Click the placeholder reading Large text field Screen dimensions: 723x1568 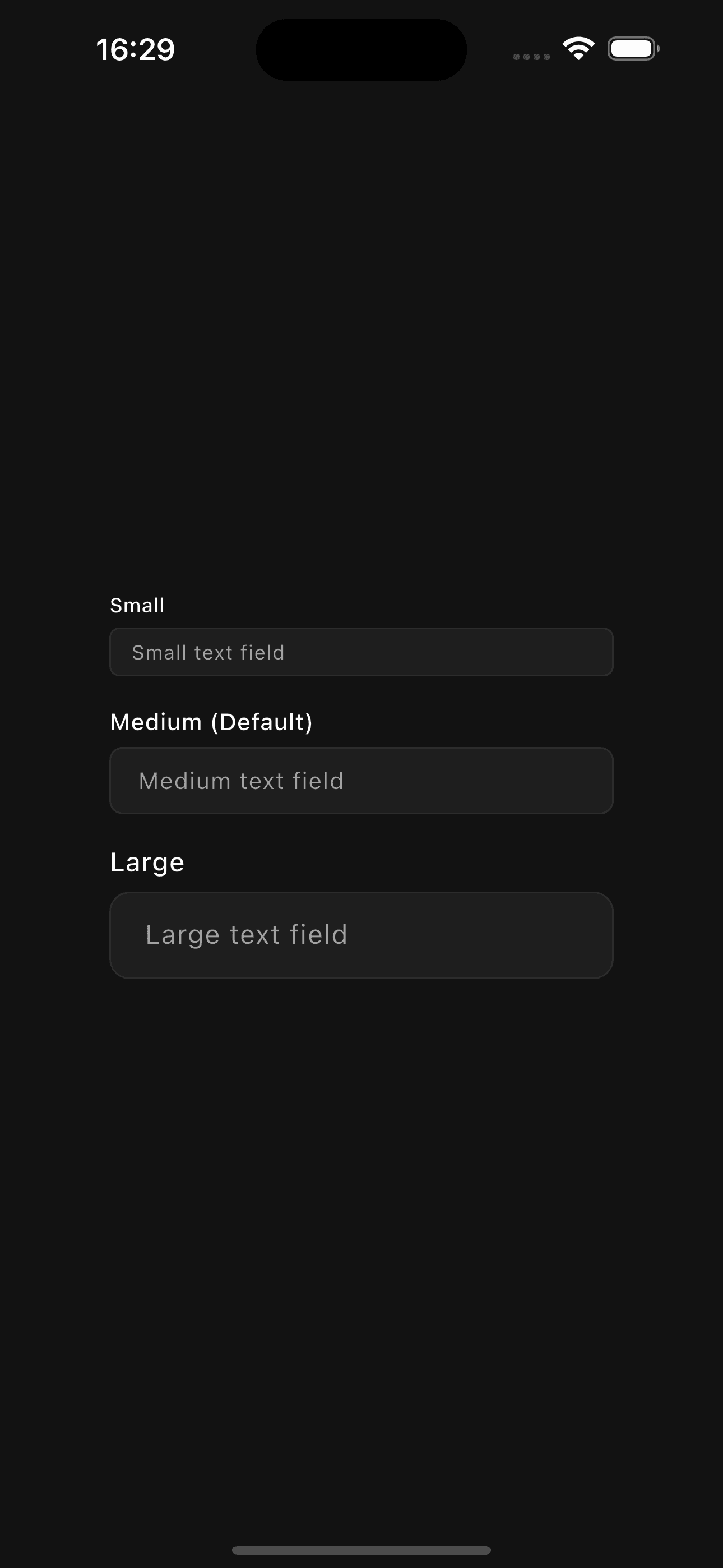pyautogui.click(x=246, y=934)
